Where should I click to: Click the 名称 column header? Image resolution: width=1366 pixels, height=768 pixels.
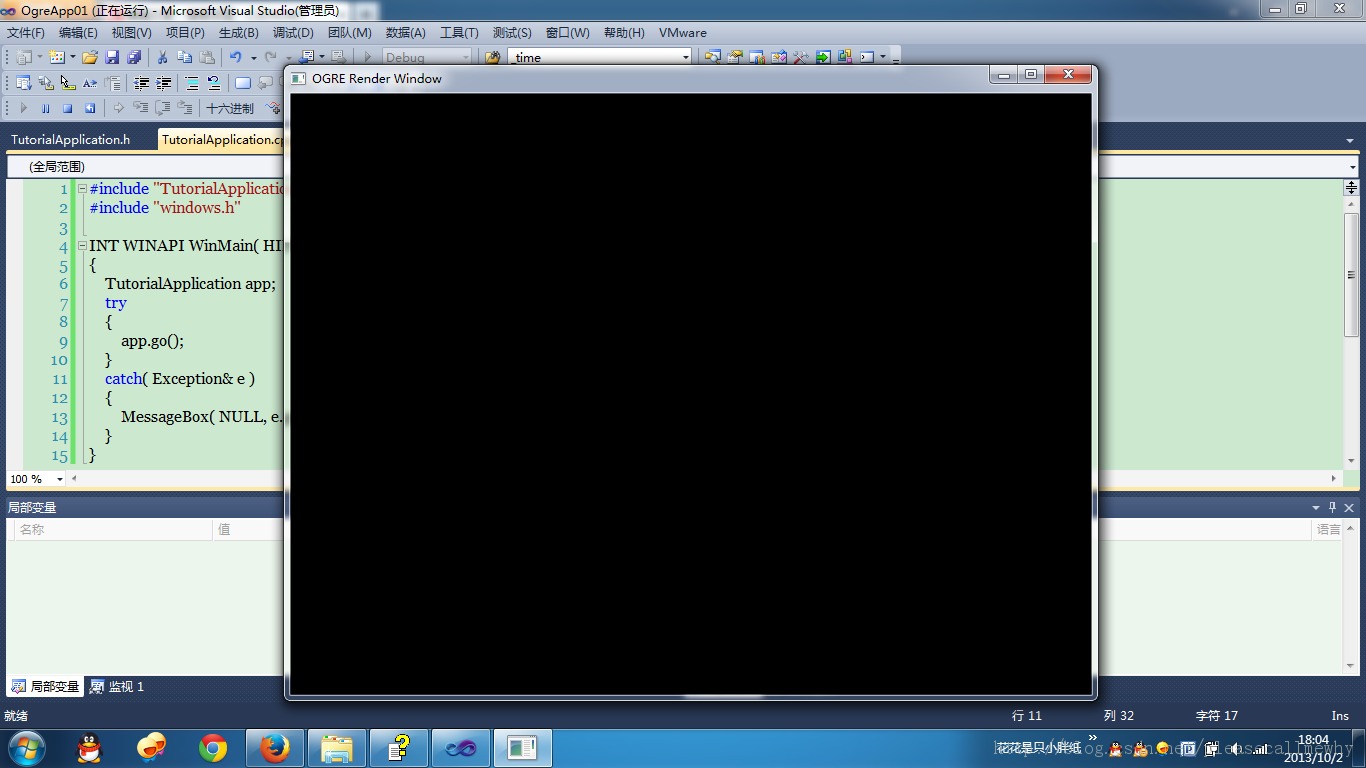point(112,529)
